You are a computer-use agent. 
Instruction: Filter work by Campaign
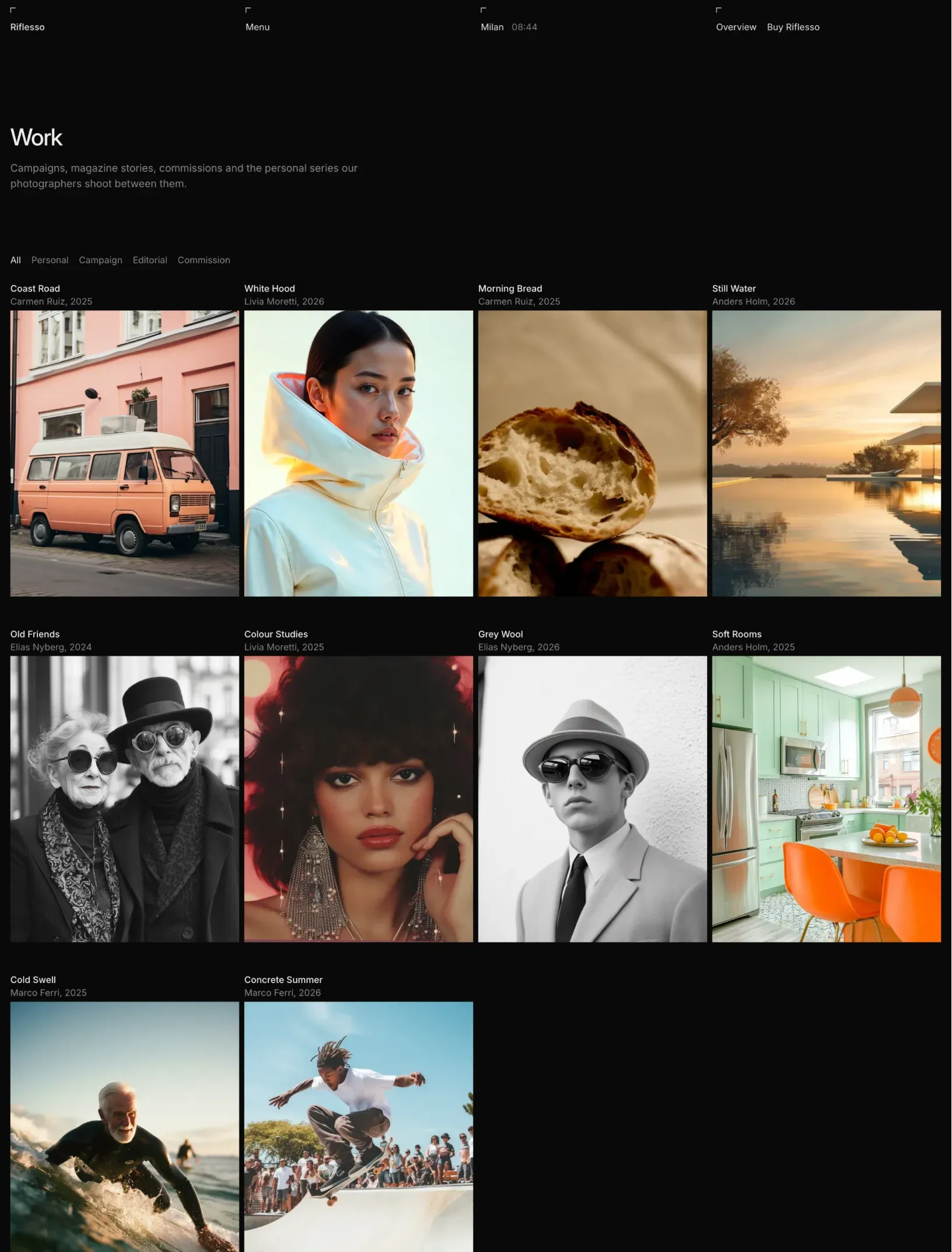(100, 260)
